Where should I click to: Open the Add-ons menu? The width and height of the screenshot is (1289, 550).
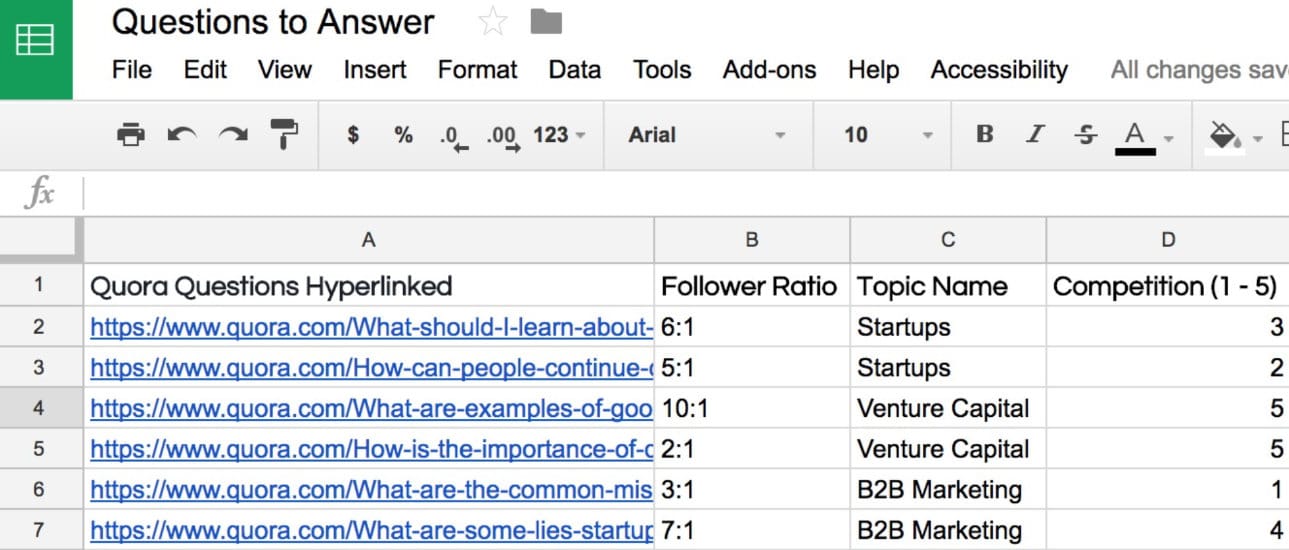pos(769,70)
